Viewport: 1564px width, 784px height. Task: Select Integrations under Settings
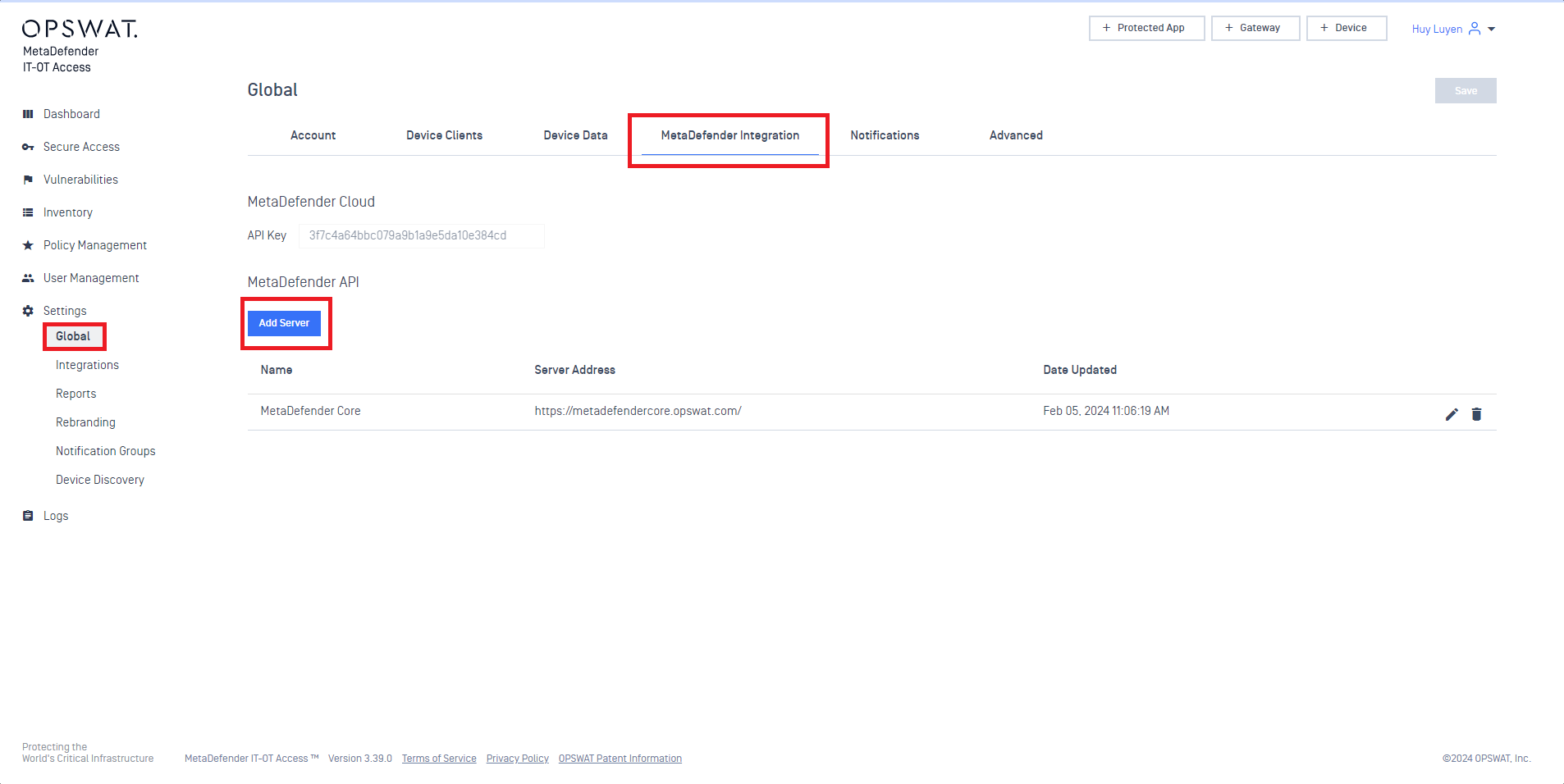coord(87,365)
